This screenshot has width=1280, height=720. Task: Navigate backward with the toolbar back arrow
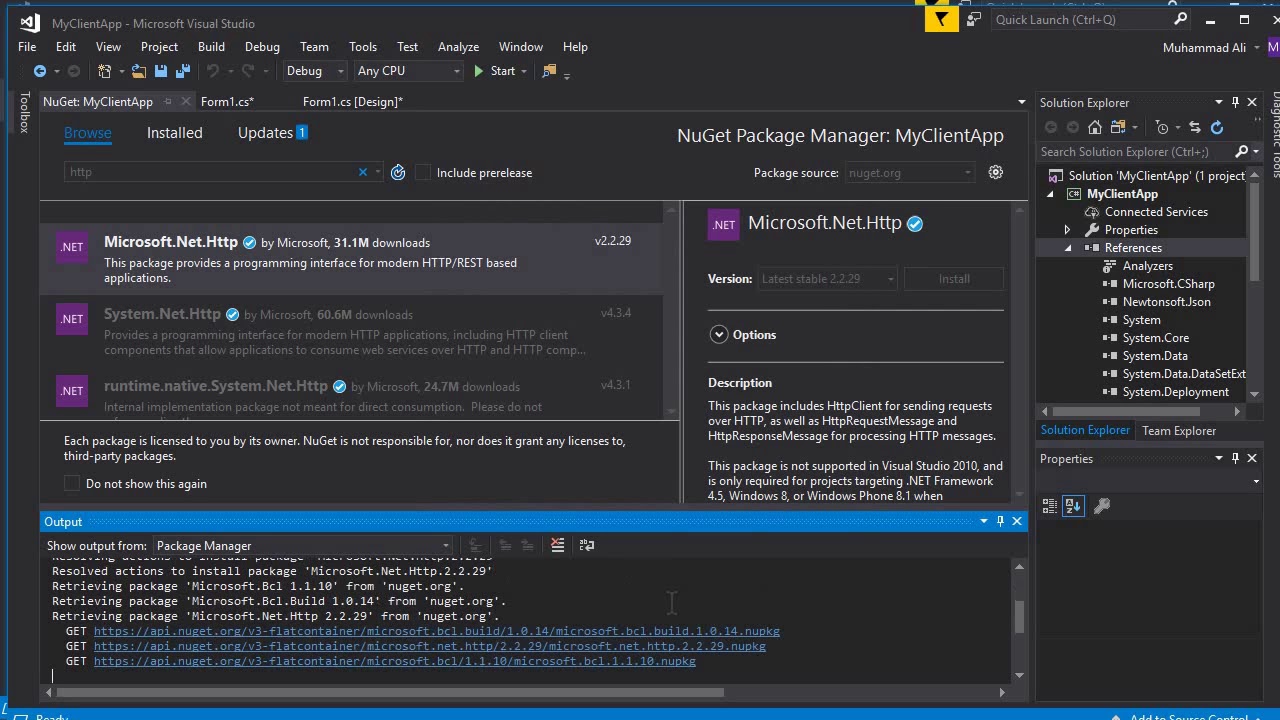pyautogui.click(x=40, y=71)
